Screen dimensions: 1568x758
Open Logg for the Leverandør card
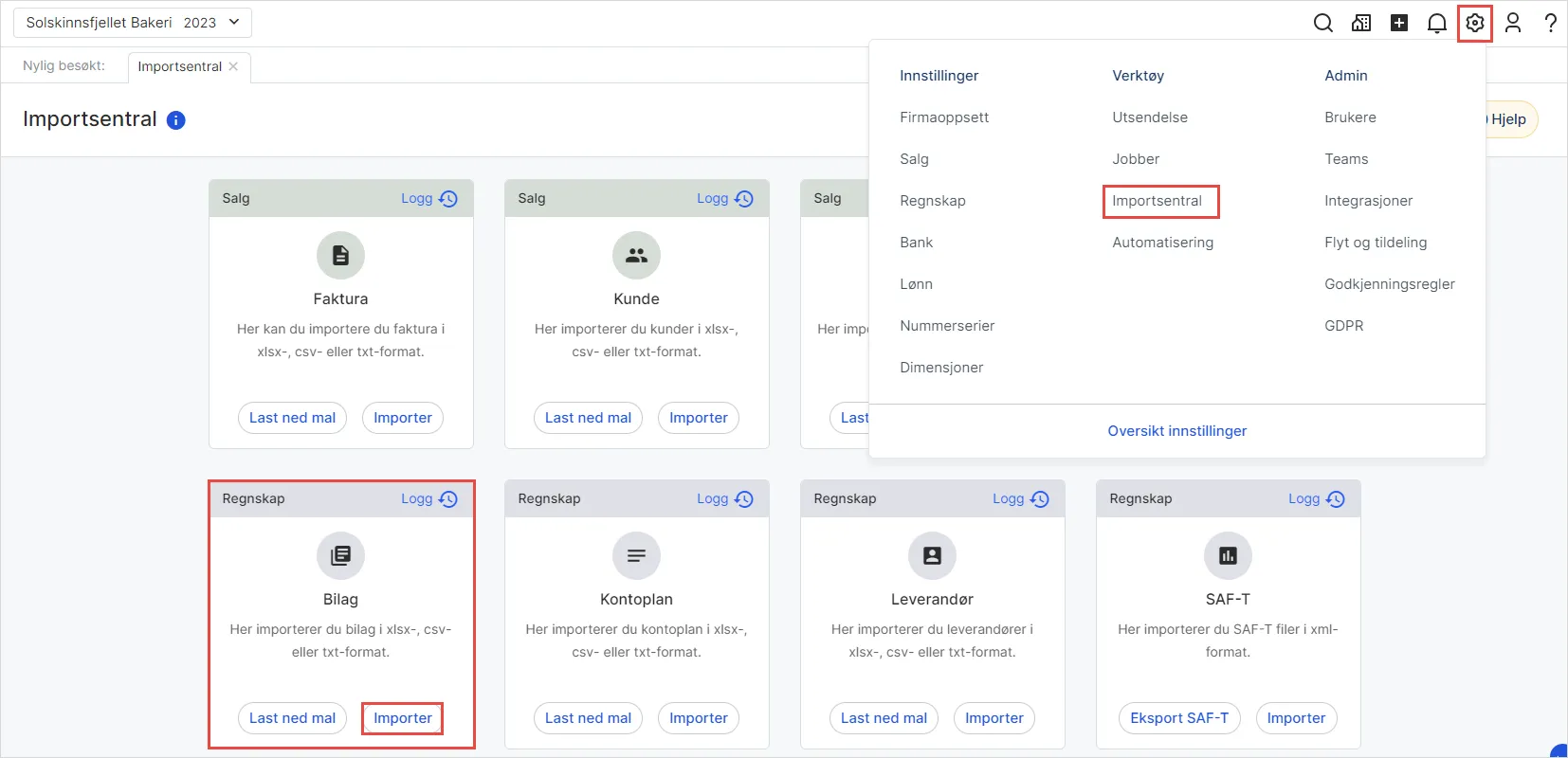(1021, 499)
